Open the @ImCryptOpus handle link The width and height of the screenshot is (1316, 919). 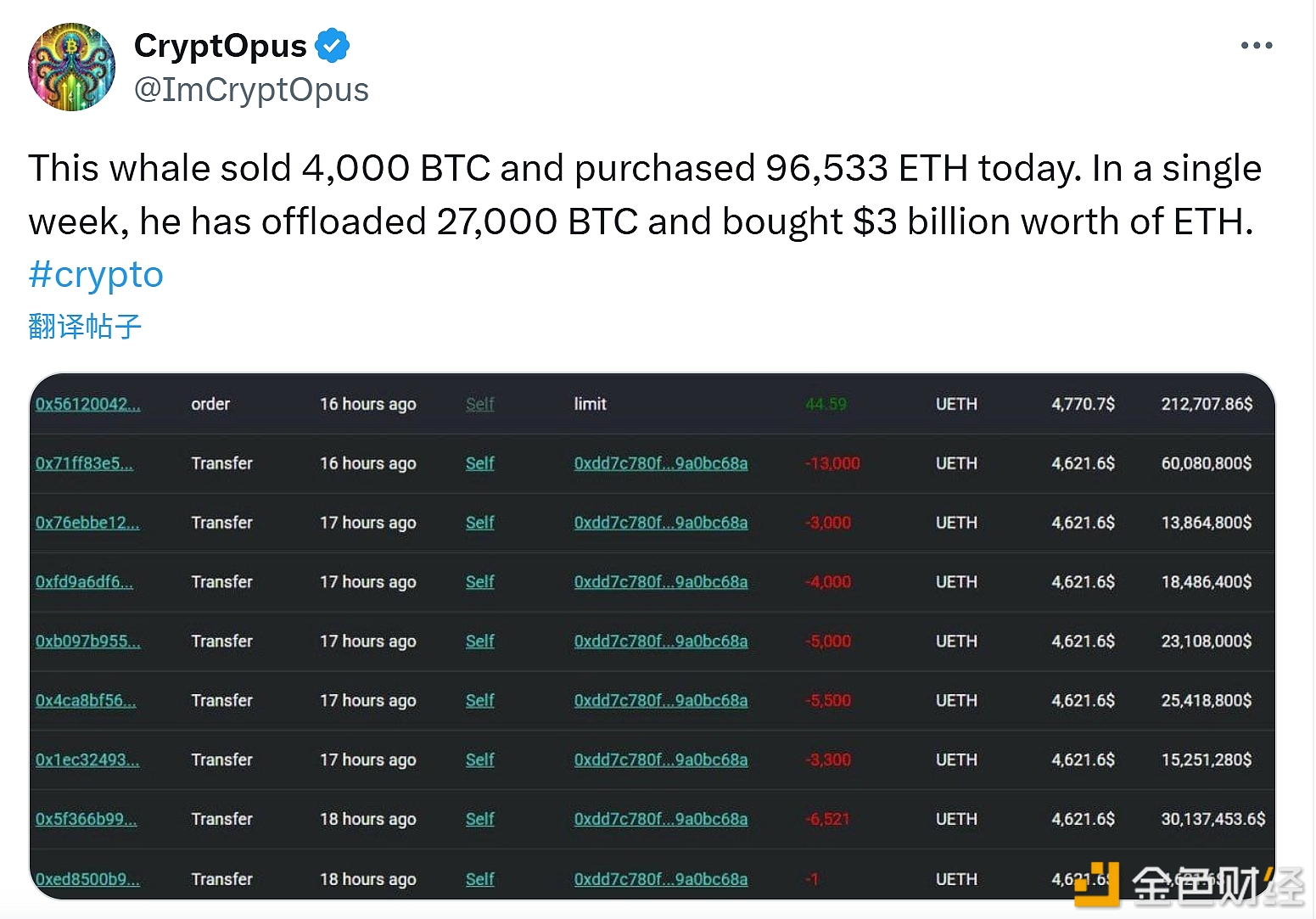[x=251, y=90]
